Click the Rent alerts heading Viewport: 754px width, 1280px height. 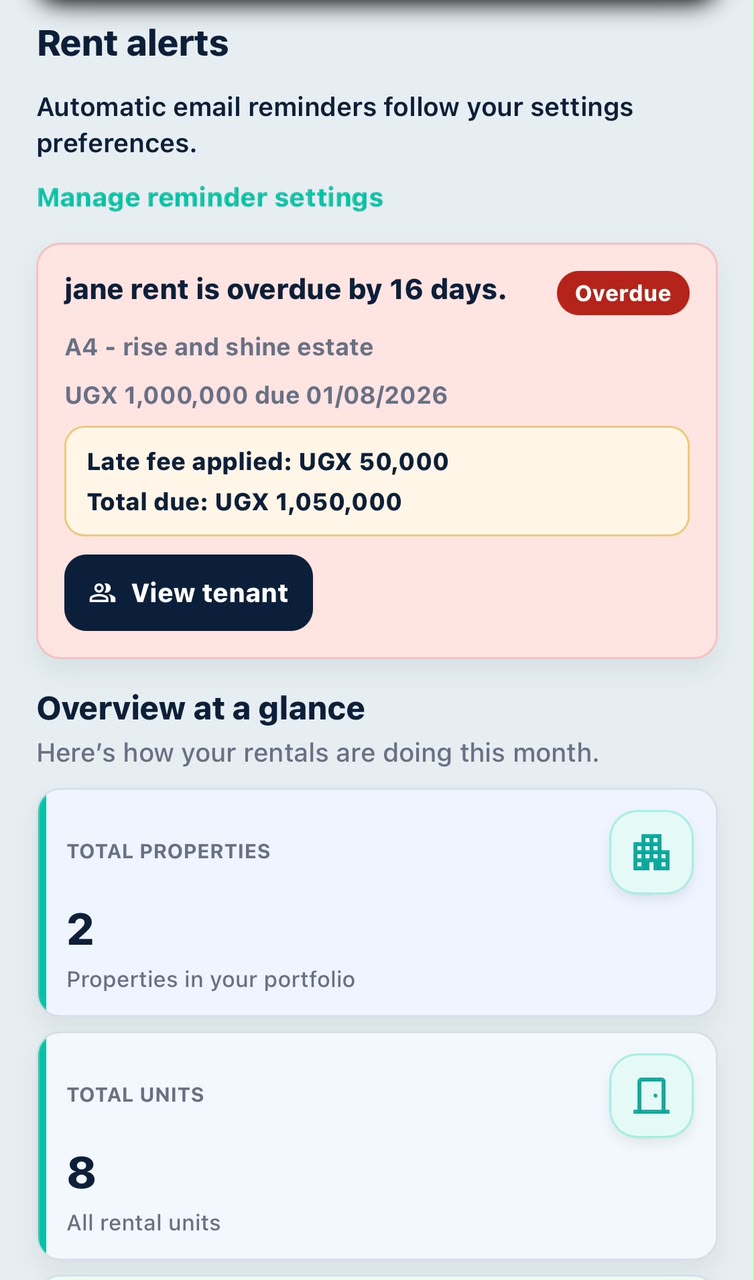133,44
